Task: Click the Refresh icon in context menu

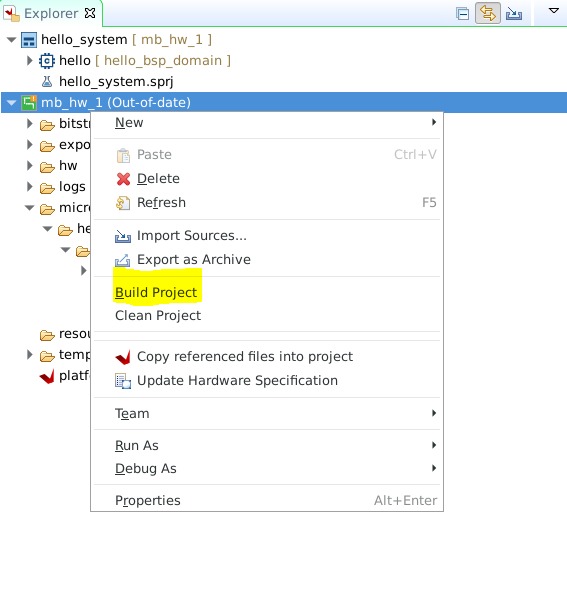Action: click(123, 203)
